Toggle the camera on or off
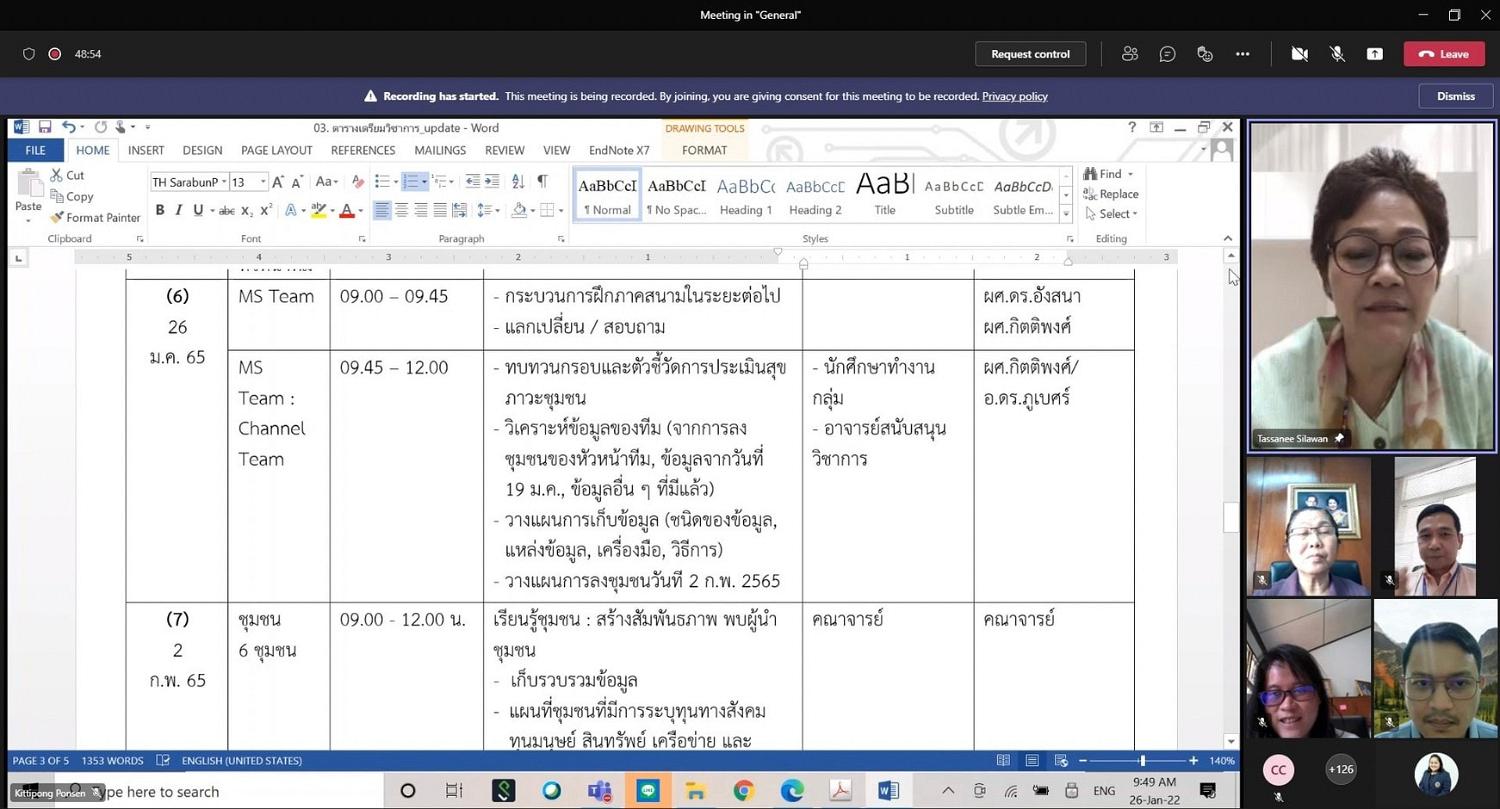This screenshot has width=1500, height=809. coord(1299,54)
